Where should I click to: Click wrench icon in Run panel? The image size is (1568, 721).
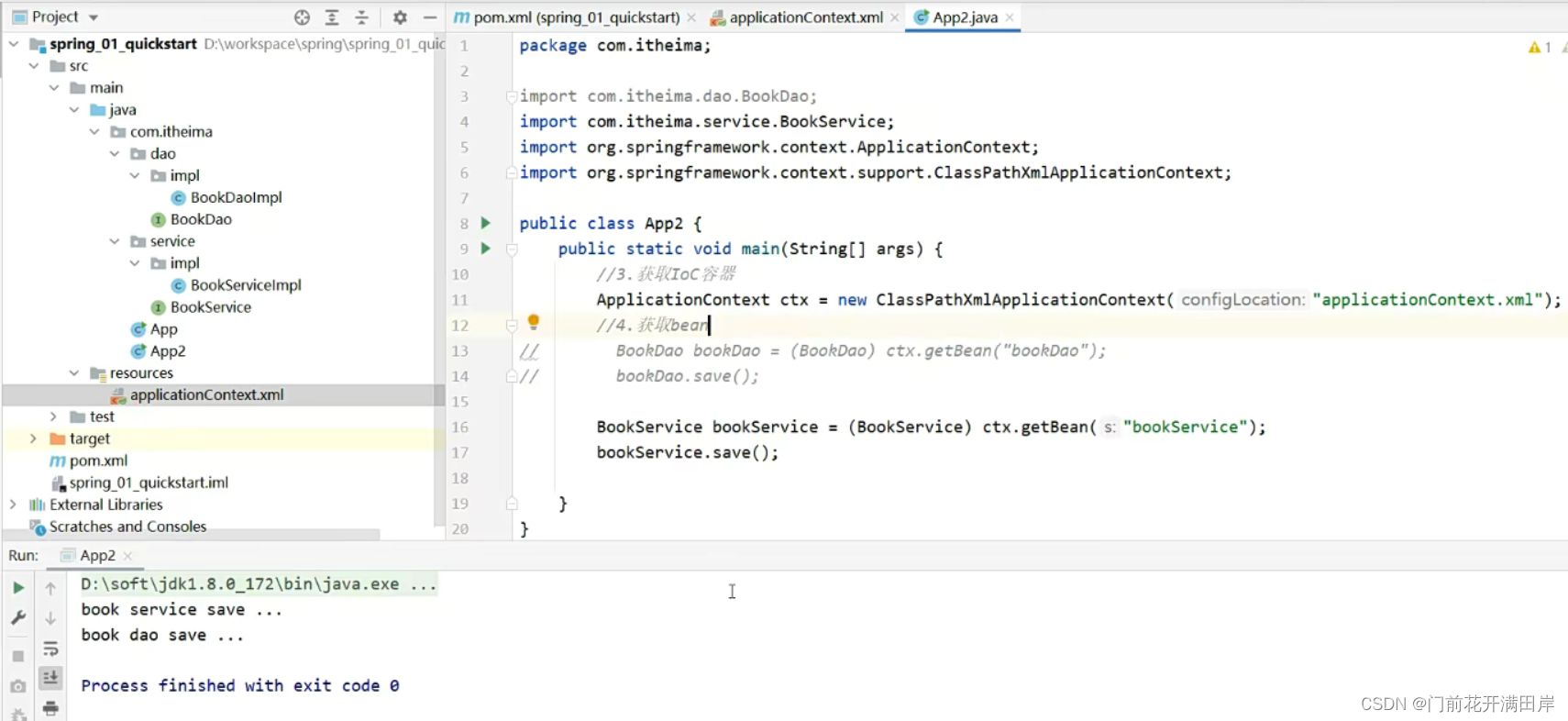[18, 618]
